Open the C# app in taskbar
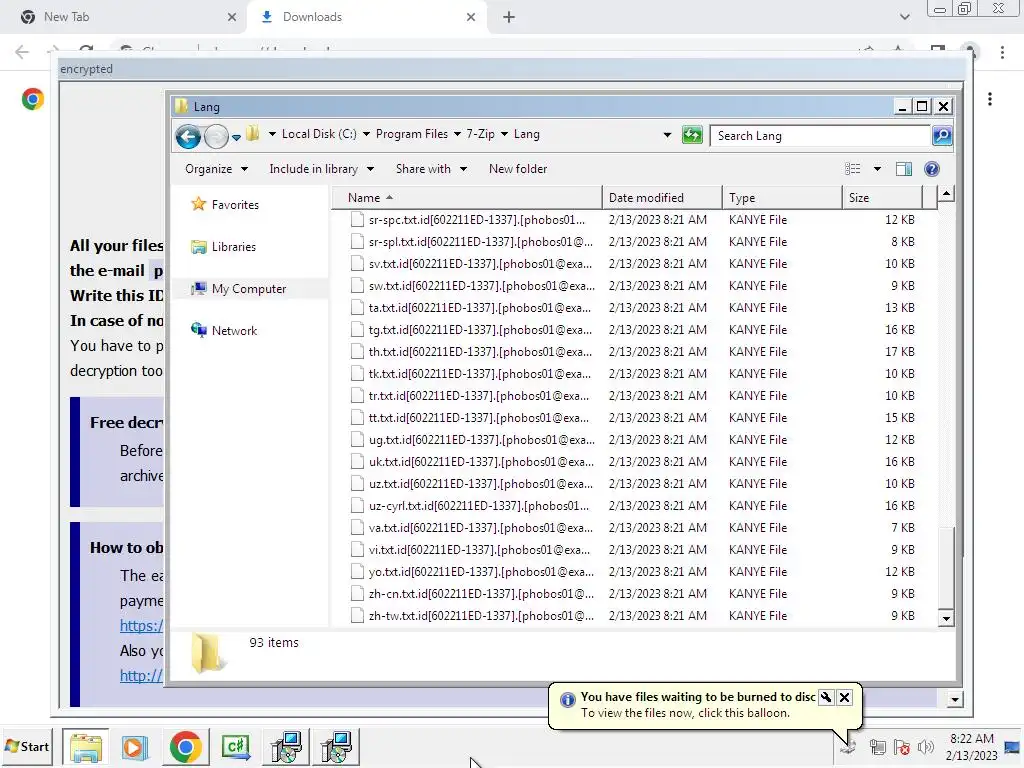 236,746
